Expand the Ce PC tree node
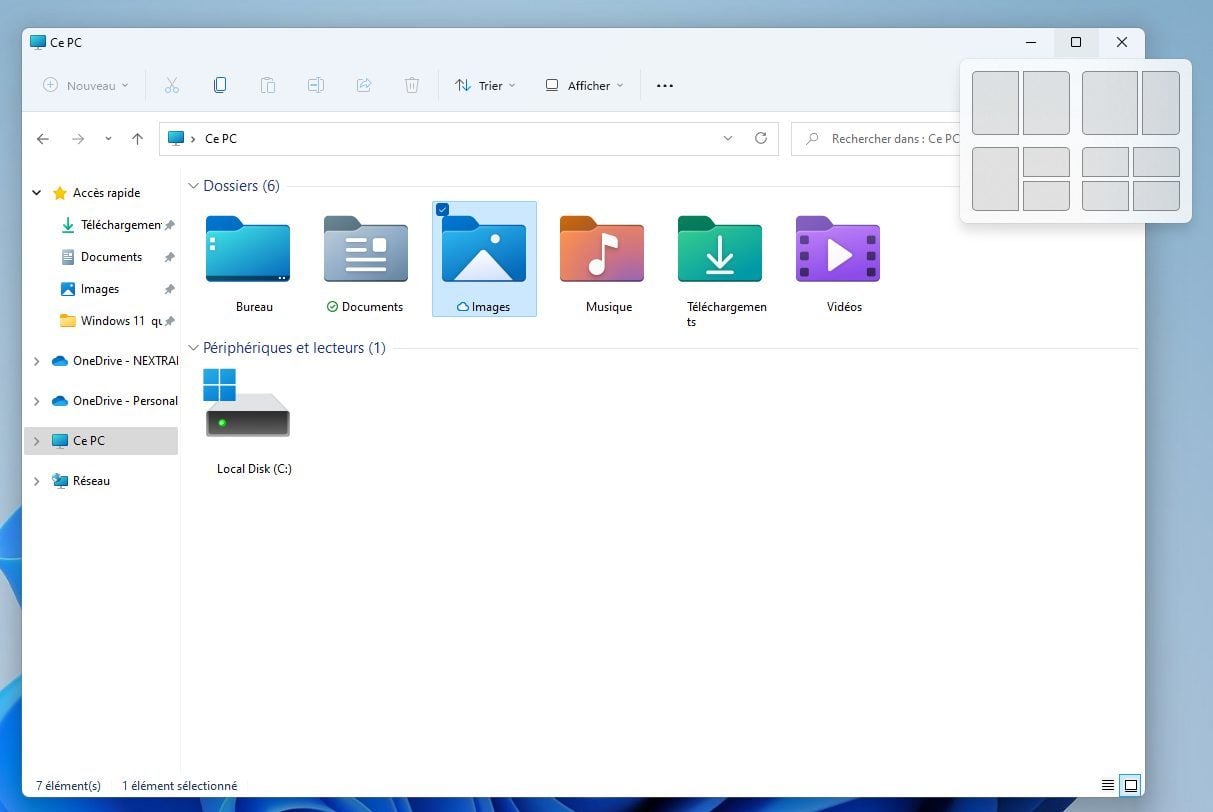 tap(37, 441)
